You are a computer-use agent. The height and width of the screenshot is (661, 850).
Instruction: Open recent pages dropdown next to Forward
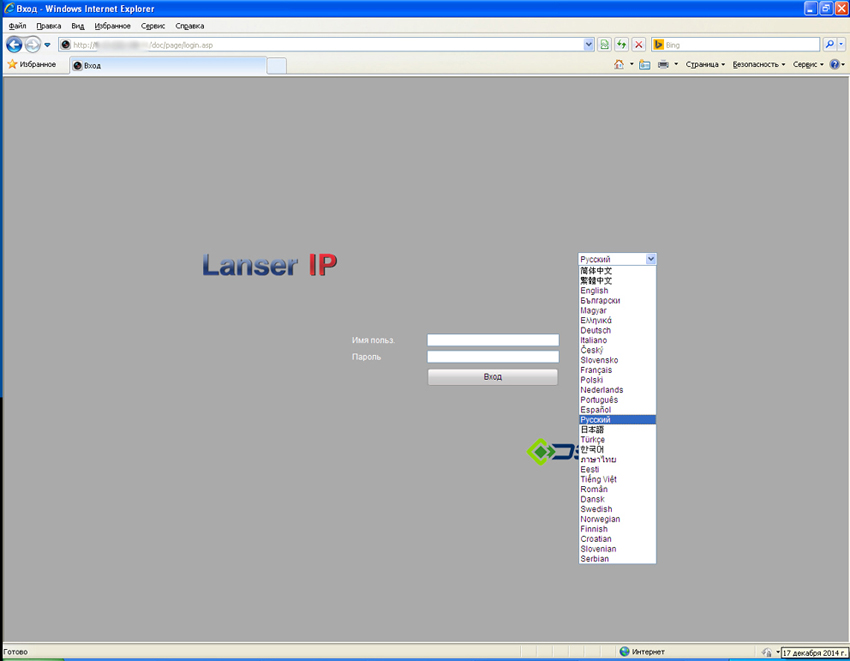pyautogui.click(x=47, y=45)
